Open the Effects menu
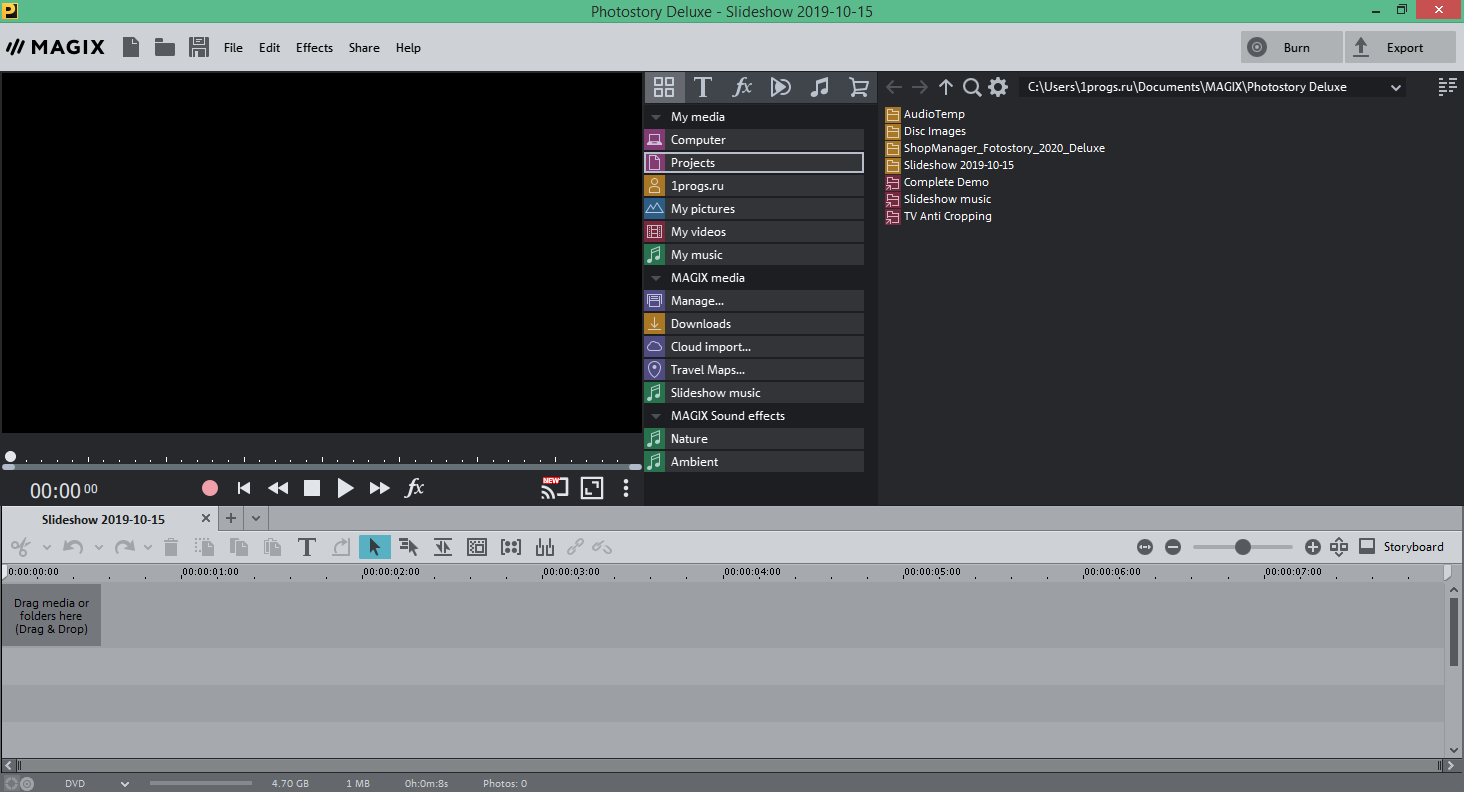 point(314,47)
